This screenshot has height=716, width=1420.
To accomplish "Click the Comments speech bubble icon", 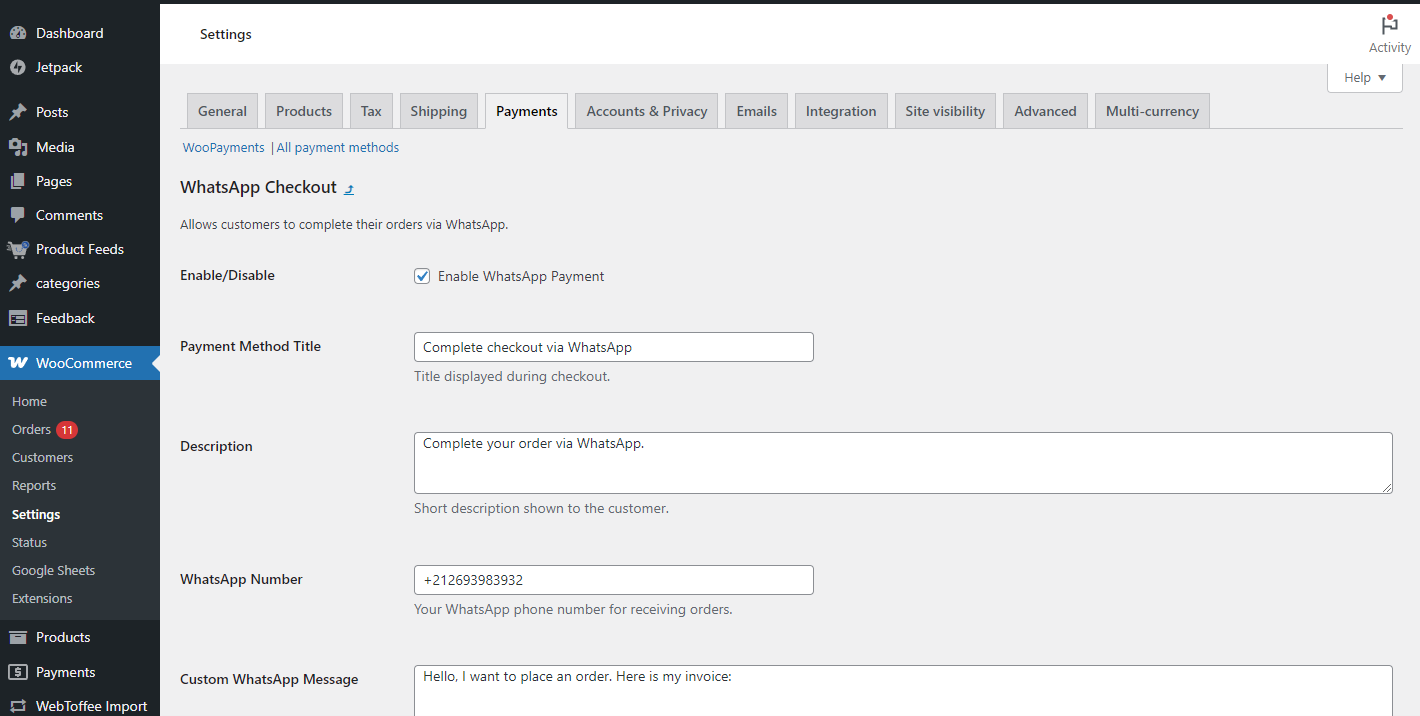I will [x=18, y=215].
